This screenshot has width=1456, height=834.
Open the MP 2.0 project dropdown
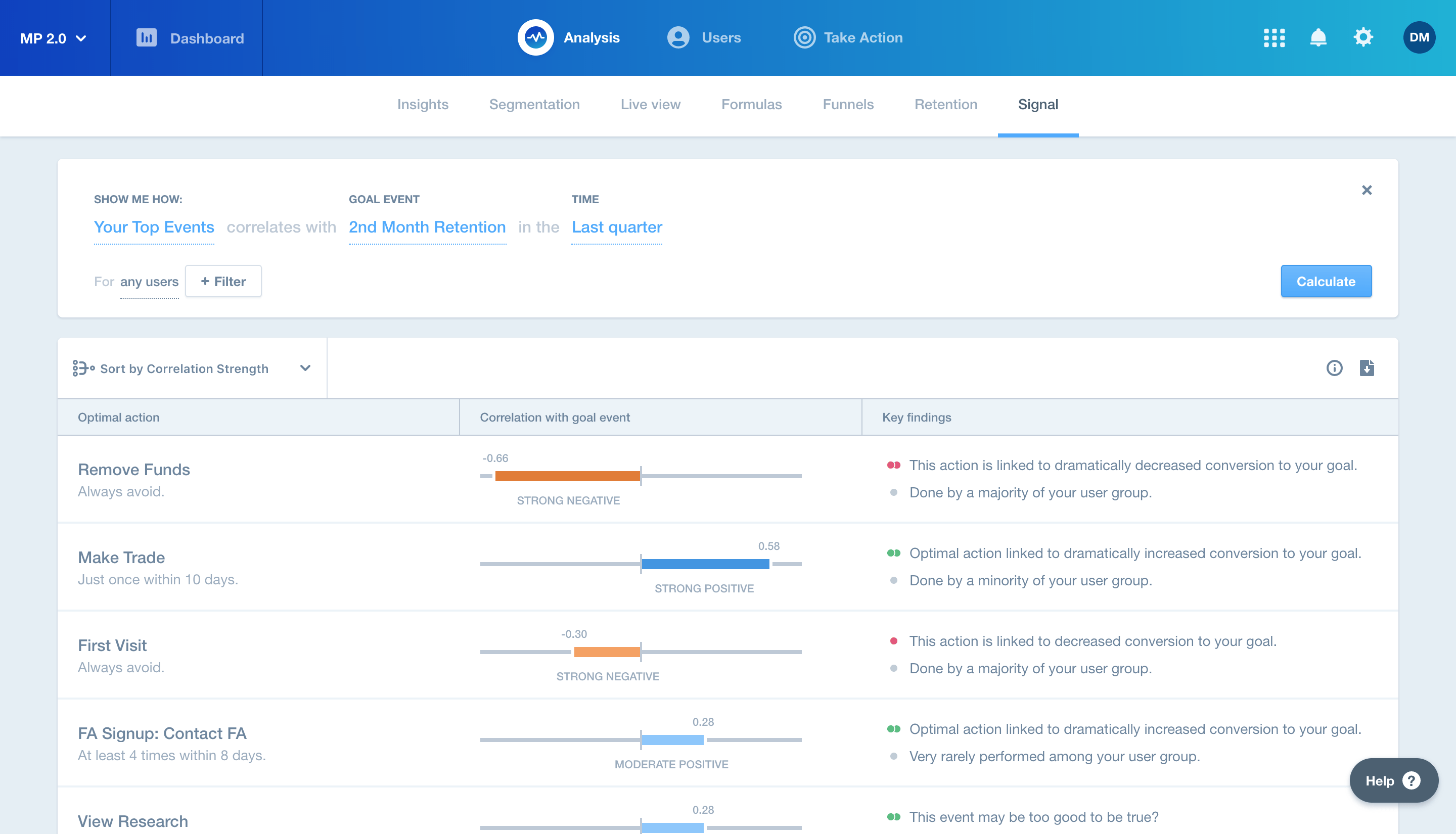click(53, 38)
